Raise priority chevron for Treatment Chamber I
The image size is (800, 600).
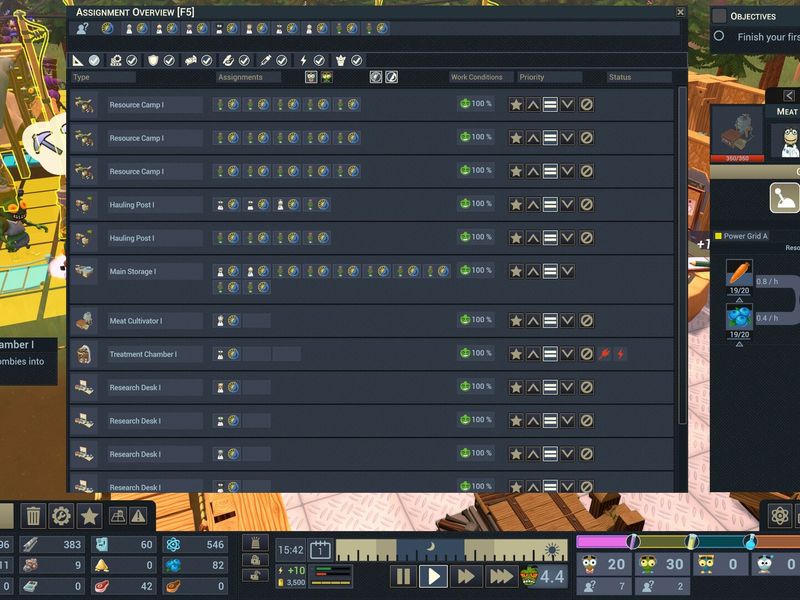tap(533, 354)
